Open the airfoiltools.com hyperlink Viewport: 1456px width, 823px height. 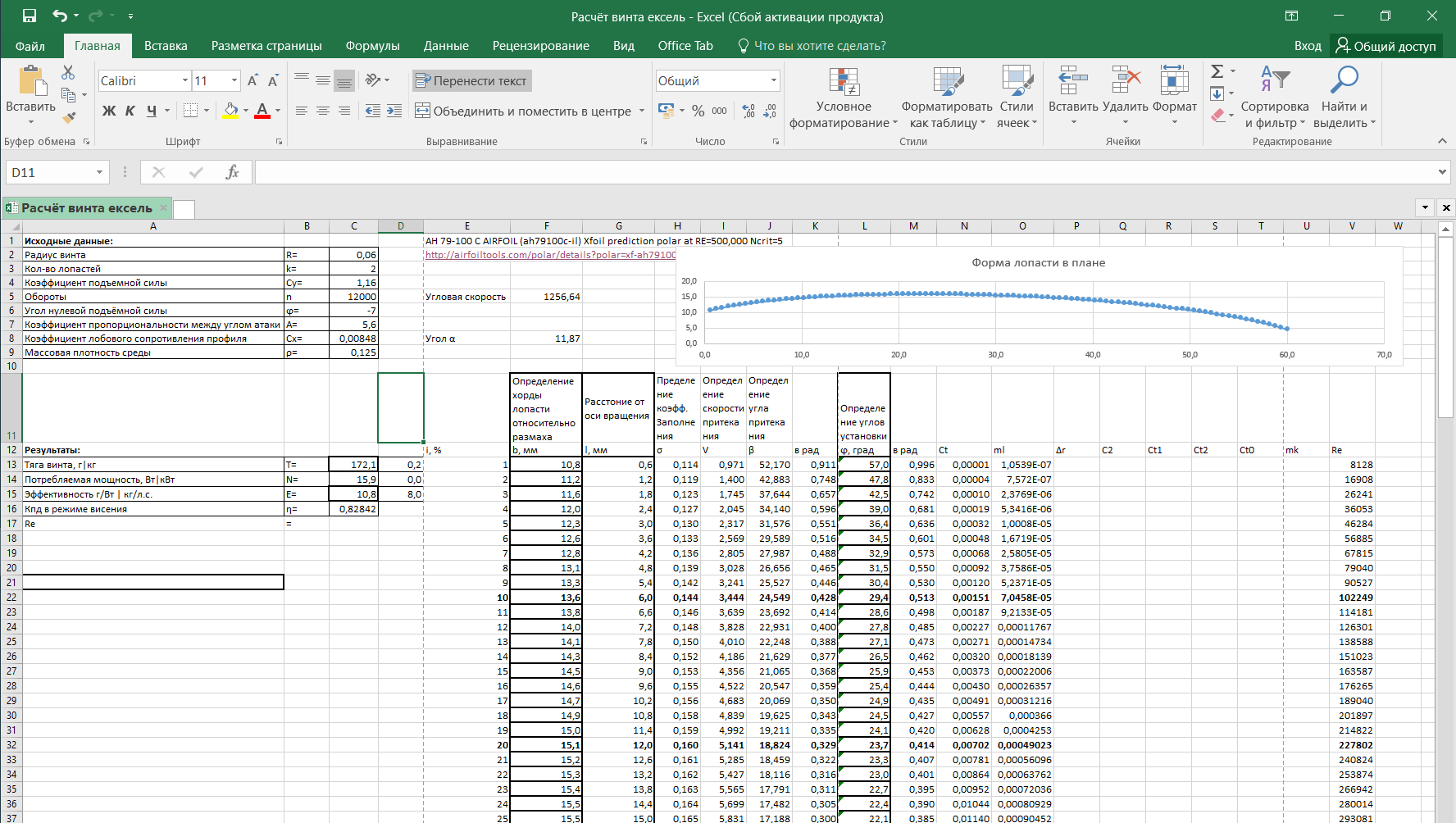(x=550, y=255)
